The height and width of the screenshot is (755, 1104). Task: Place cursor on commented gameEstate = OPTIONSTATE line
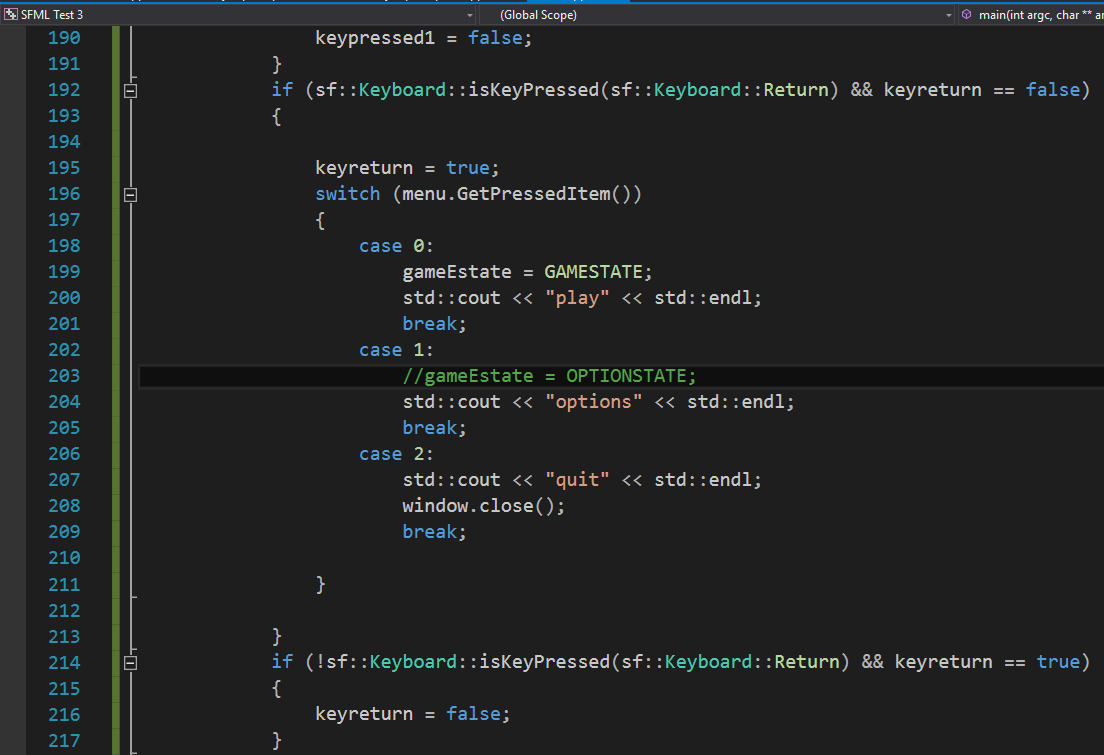[x=549, y=376]
